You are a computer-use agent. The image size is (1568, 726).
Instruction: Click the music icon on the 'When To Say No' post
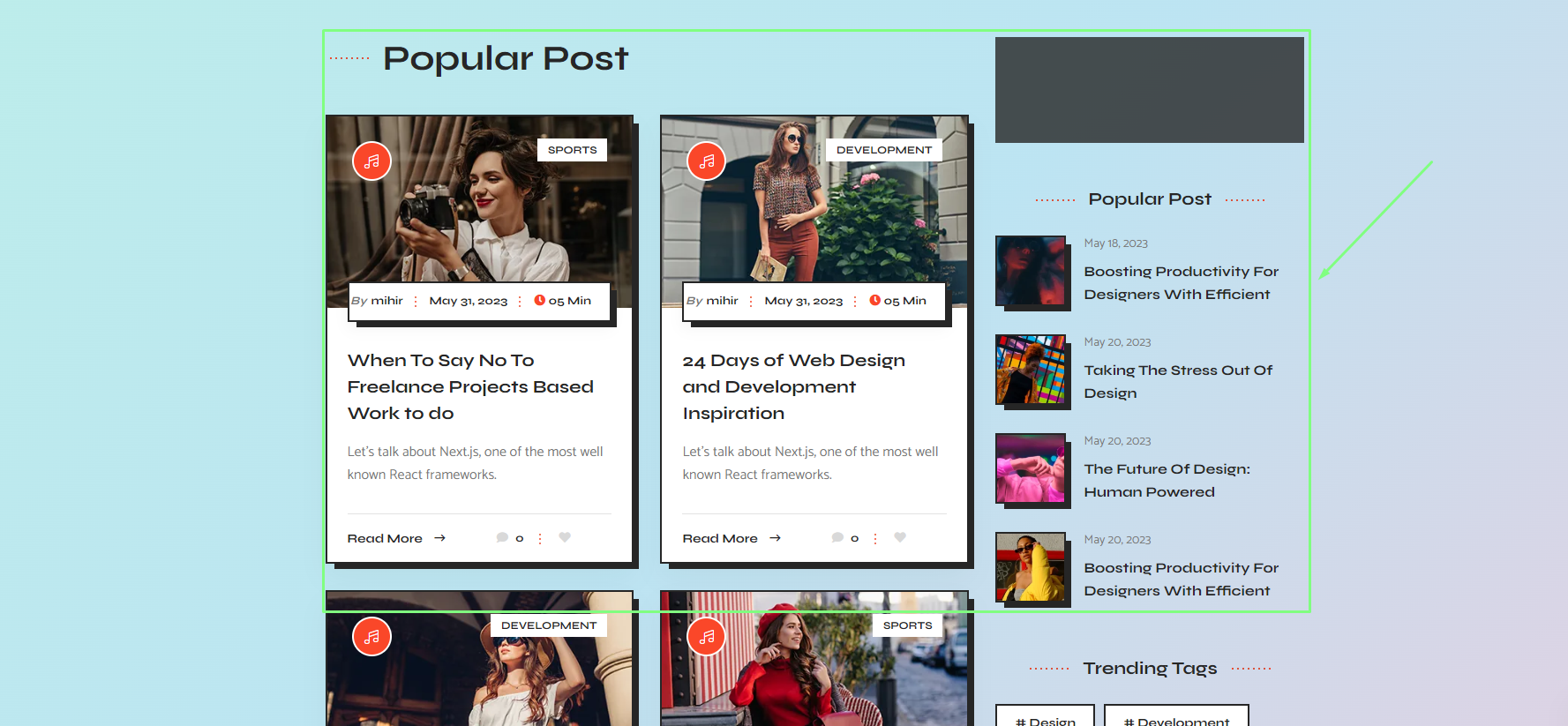(371, 161)
